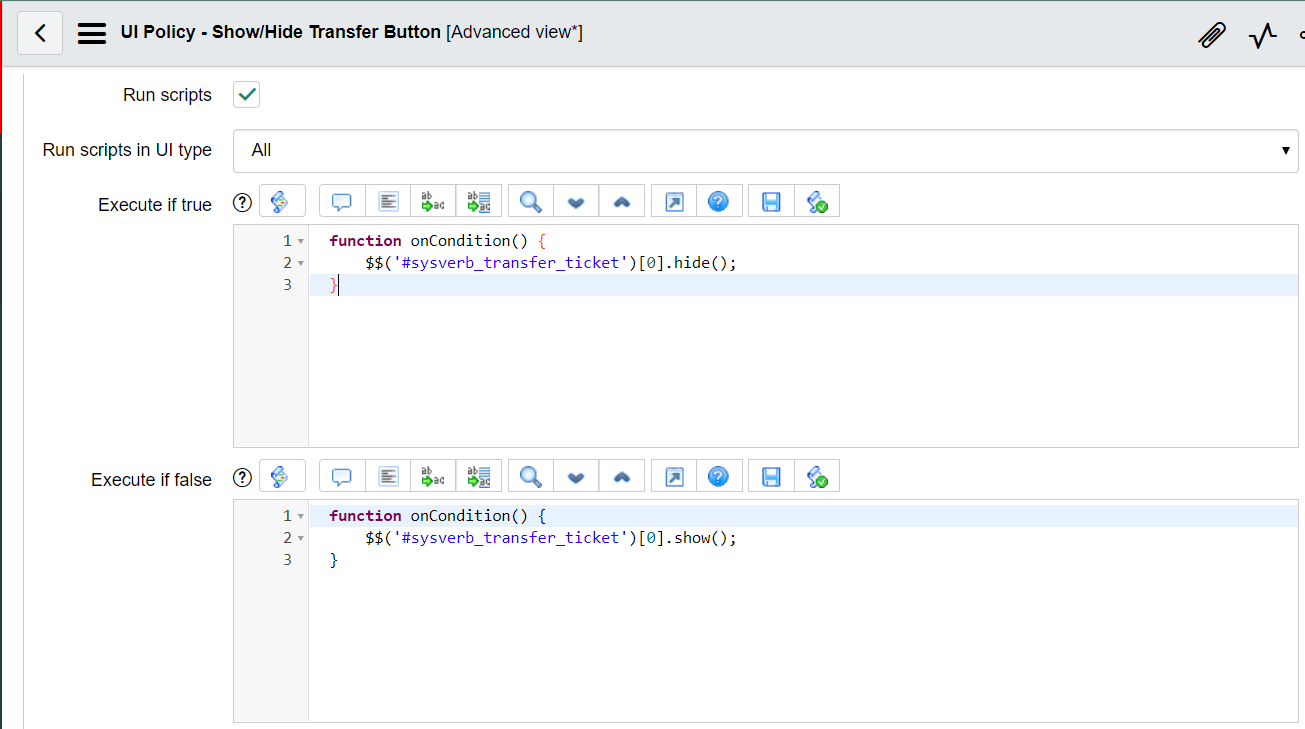Click Replace All icon in Execute if true toolbar
This screenshot has height=729, width=1305.
(478, 201)
